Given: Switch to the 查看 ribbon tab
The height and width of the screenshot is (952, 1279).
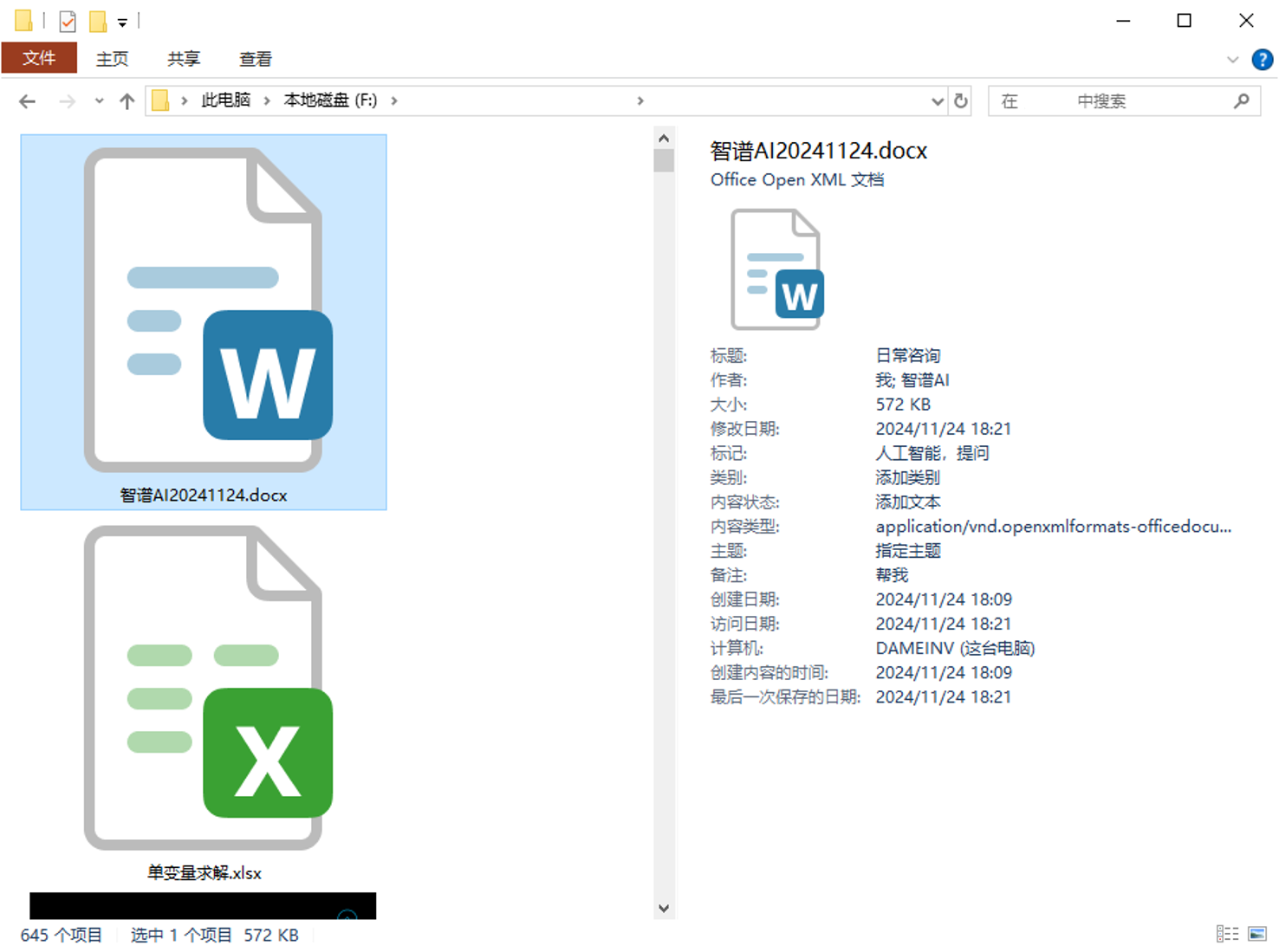Looking at the screenshot, I should pyautogui.click(x=256, y=59).
